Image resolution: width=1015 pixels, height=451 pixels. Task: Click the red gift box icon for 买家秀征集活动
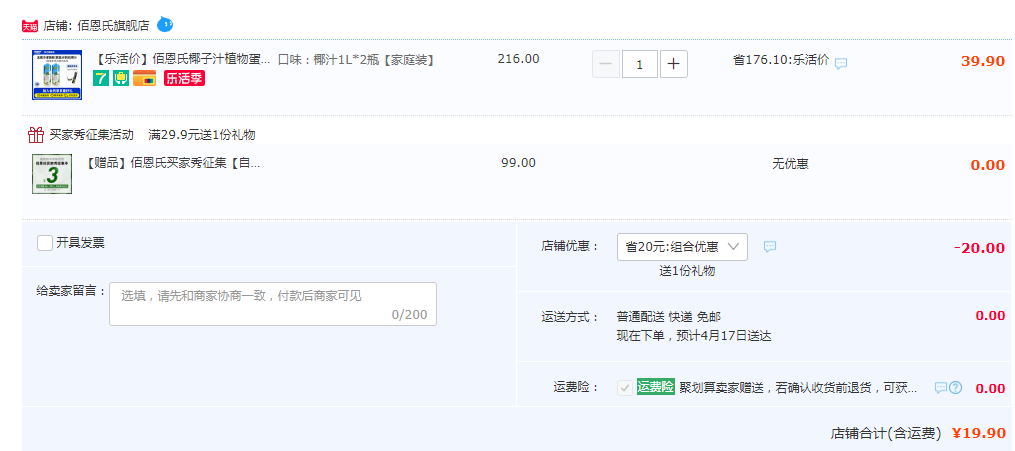[x=36, y=135]
